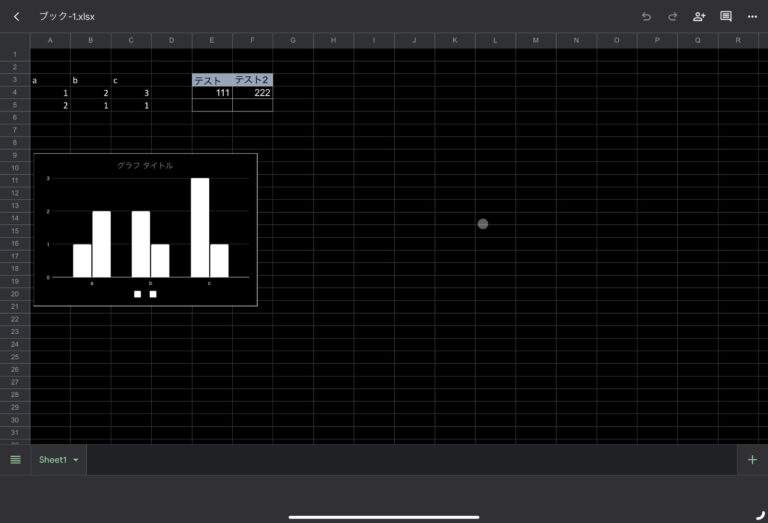The image size is (768, 523).
Task: Add a new sheet with the plus icon
Action: 752,459
